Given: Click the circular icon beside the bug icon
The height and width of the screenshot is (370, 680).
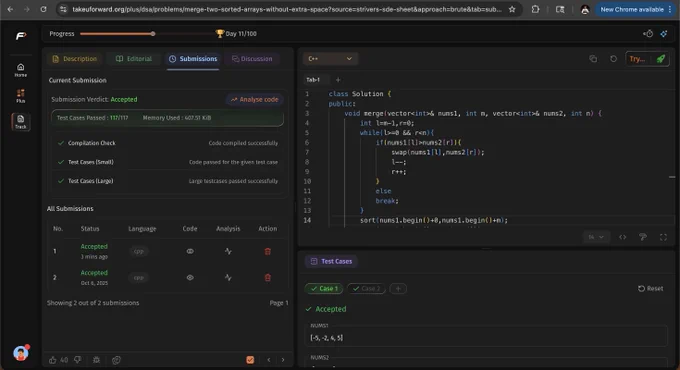Looking at the screenshot, I should coord(116,360).
